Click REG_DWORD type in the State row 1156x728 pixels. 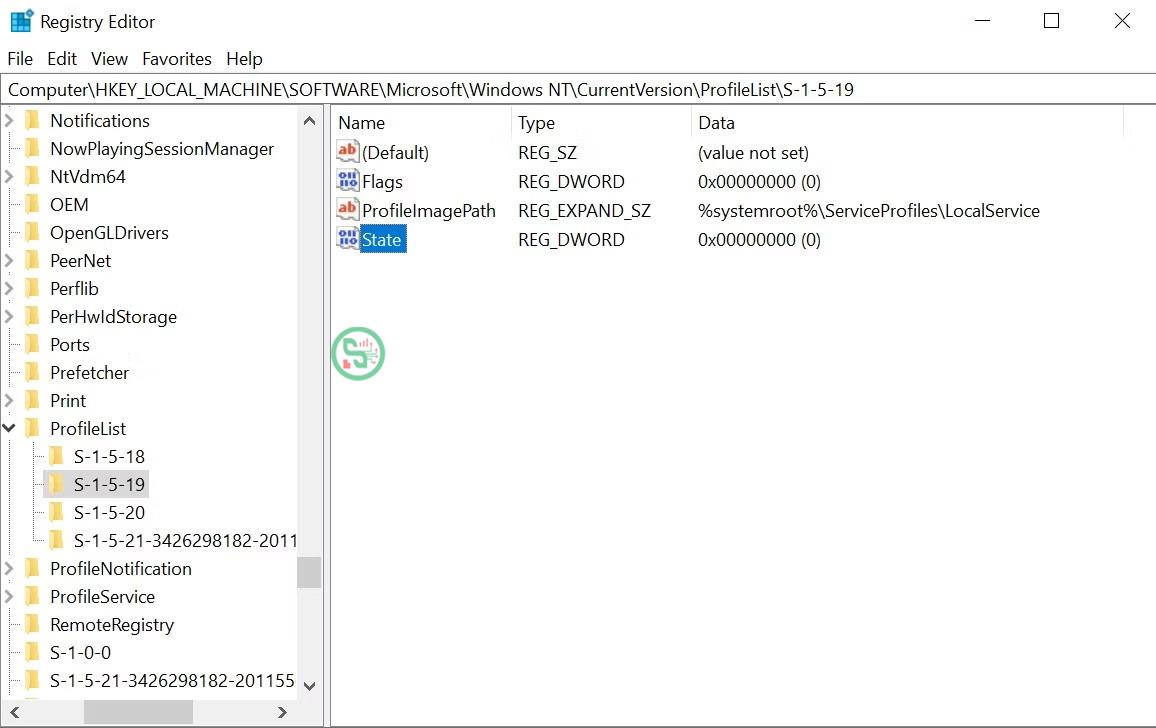[x=571, y=240]
